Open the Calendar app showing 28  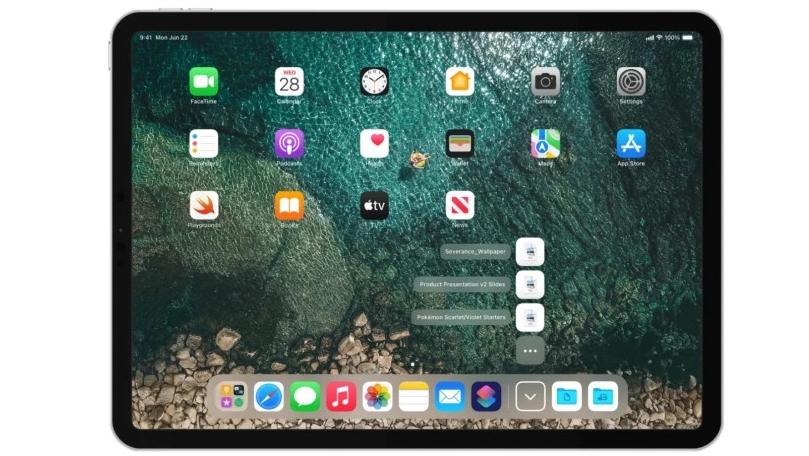(289, 82)
